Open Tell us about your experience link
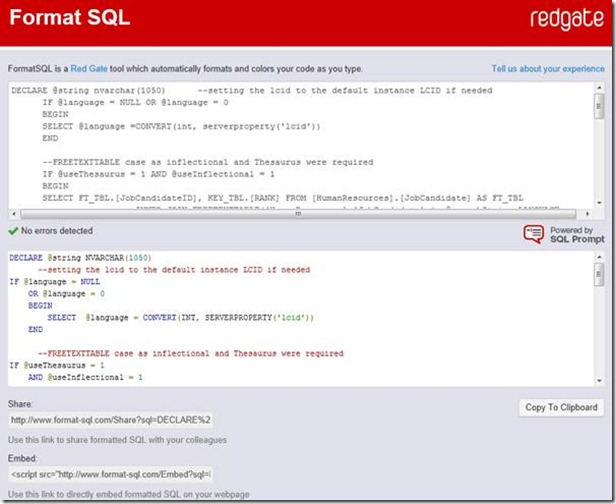This screenshot has width=616, height=504. (x=548, y=69)
